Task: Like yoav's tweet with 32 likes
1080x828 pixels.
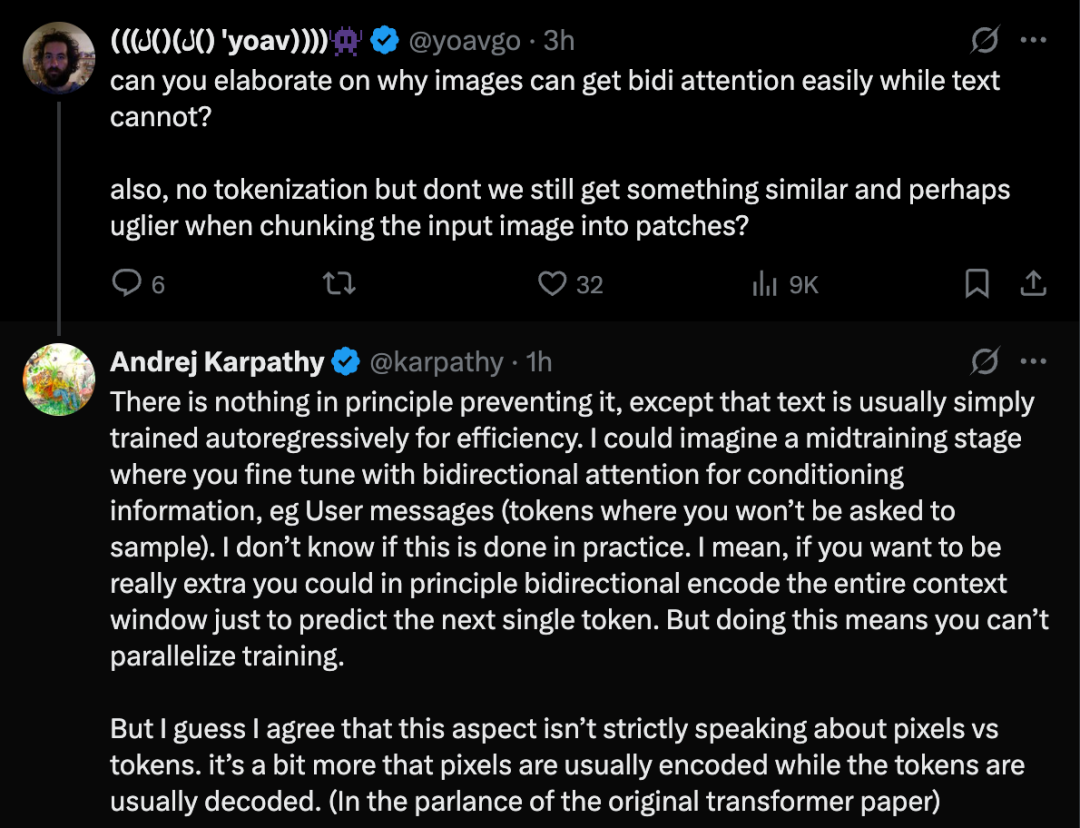Action: pyautogui.click(x=552, y=284)
